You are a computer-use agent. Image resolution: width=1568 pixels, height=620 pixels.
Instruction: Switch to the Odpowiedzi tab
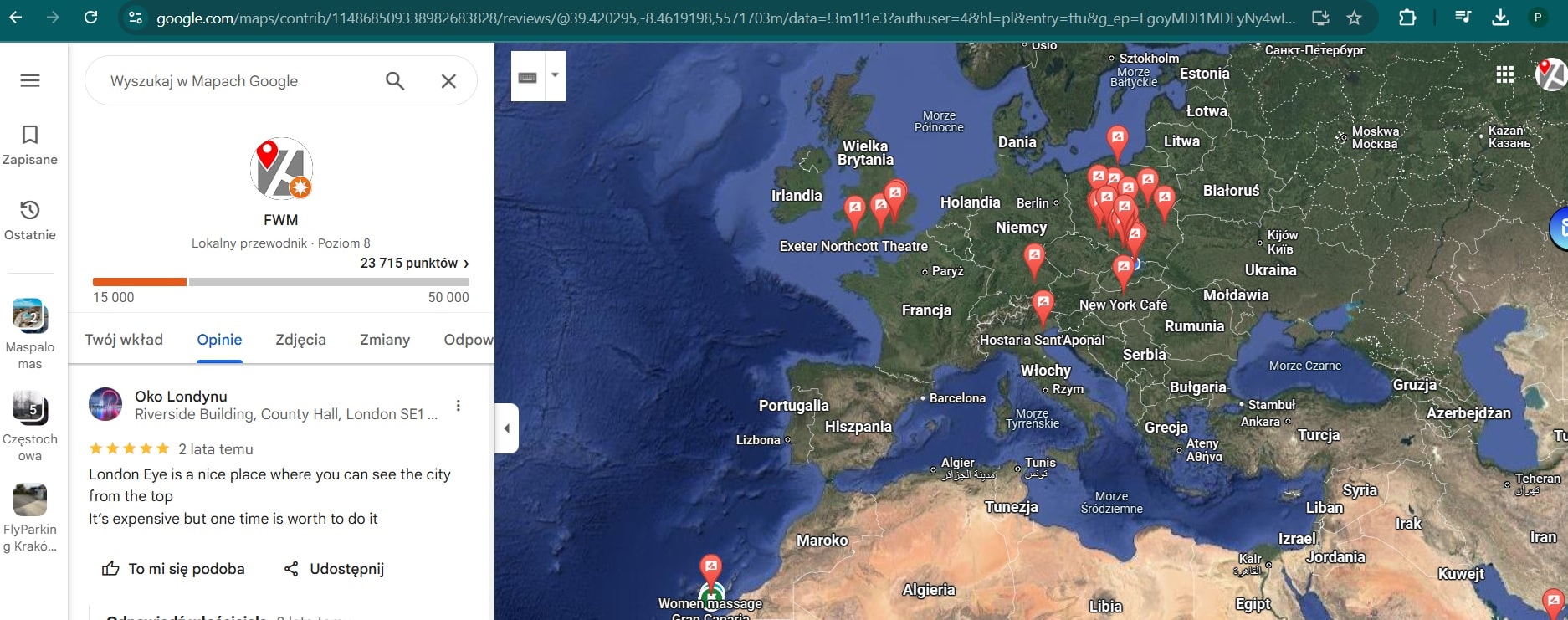tap(469, 340)
